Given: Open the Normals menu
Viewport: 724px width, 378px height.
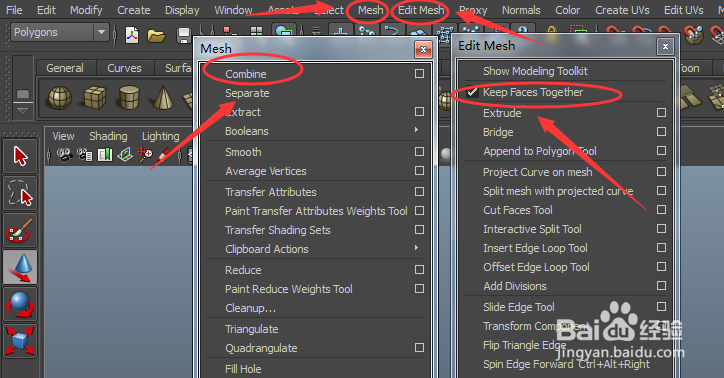Looking at the screenshot, I should [521, 10].
